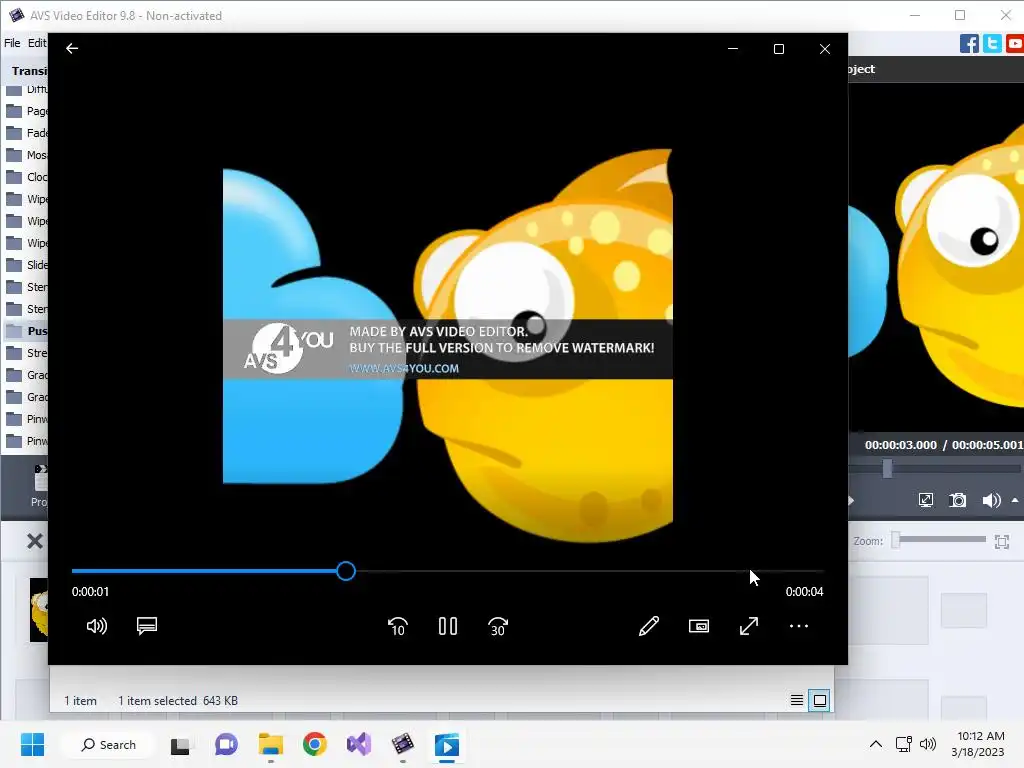Select the Clock transitions folder
The height and width of the screenshot is (768, 1024).
(x=26, y=177)
